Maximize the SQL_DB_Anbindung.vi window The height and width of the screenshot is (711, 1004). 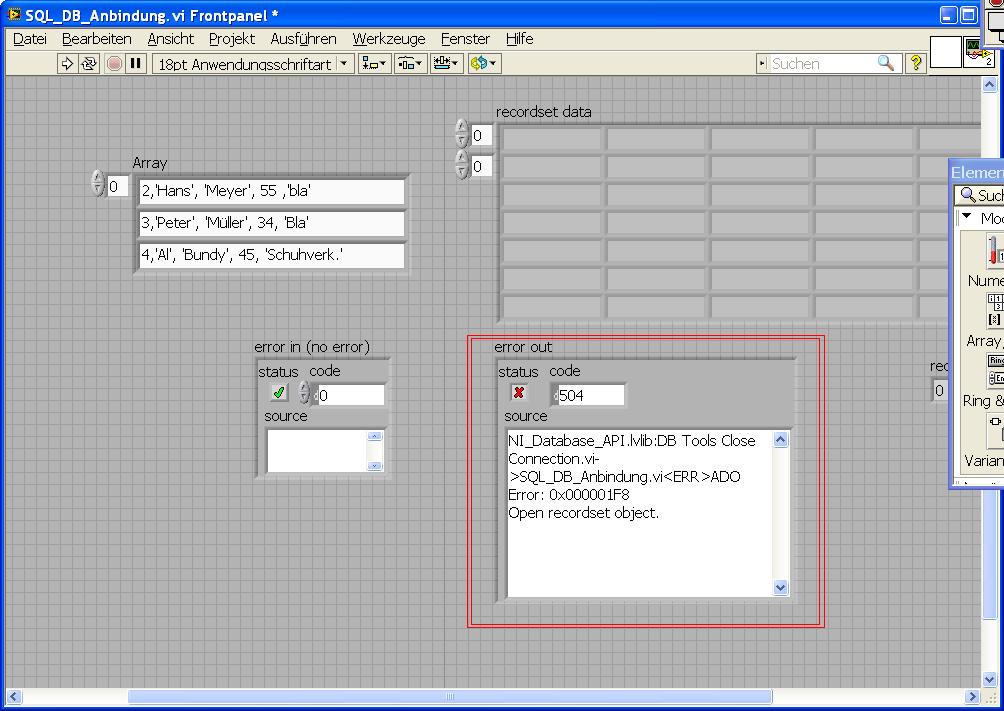(x=969, y=15)
